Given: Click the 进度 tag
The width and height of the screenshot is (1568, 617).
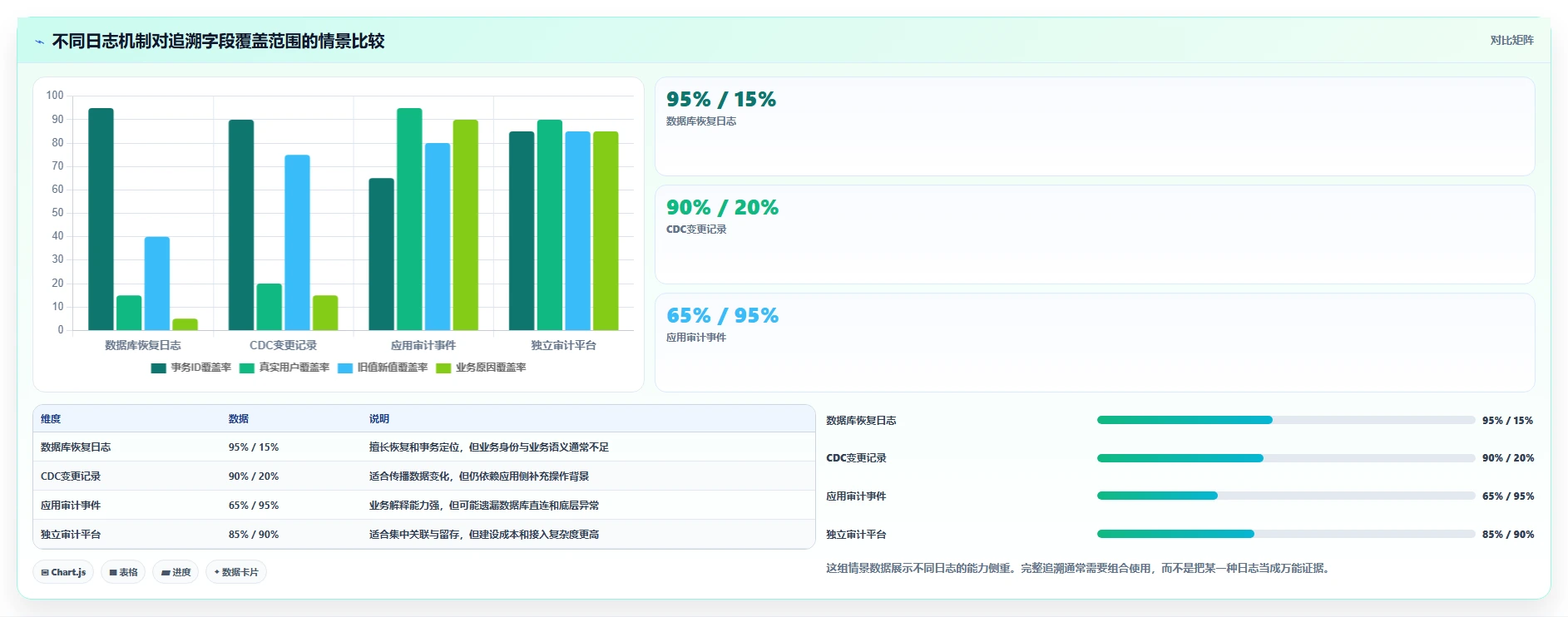Looking at the screenshot, I should (x=176, y=572).
